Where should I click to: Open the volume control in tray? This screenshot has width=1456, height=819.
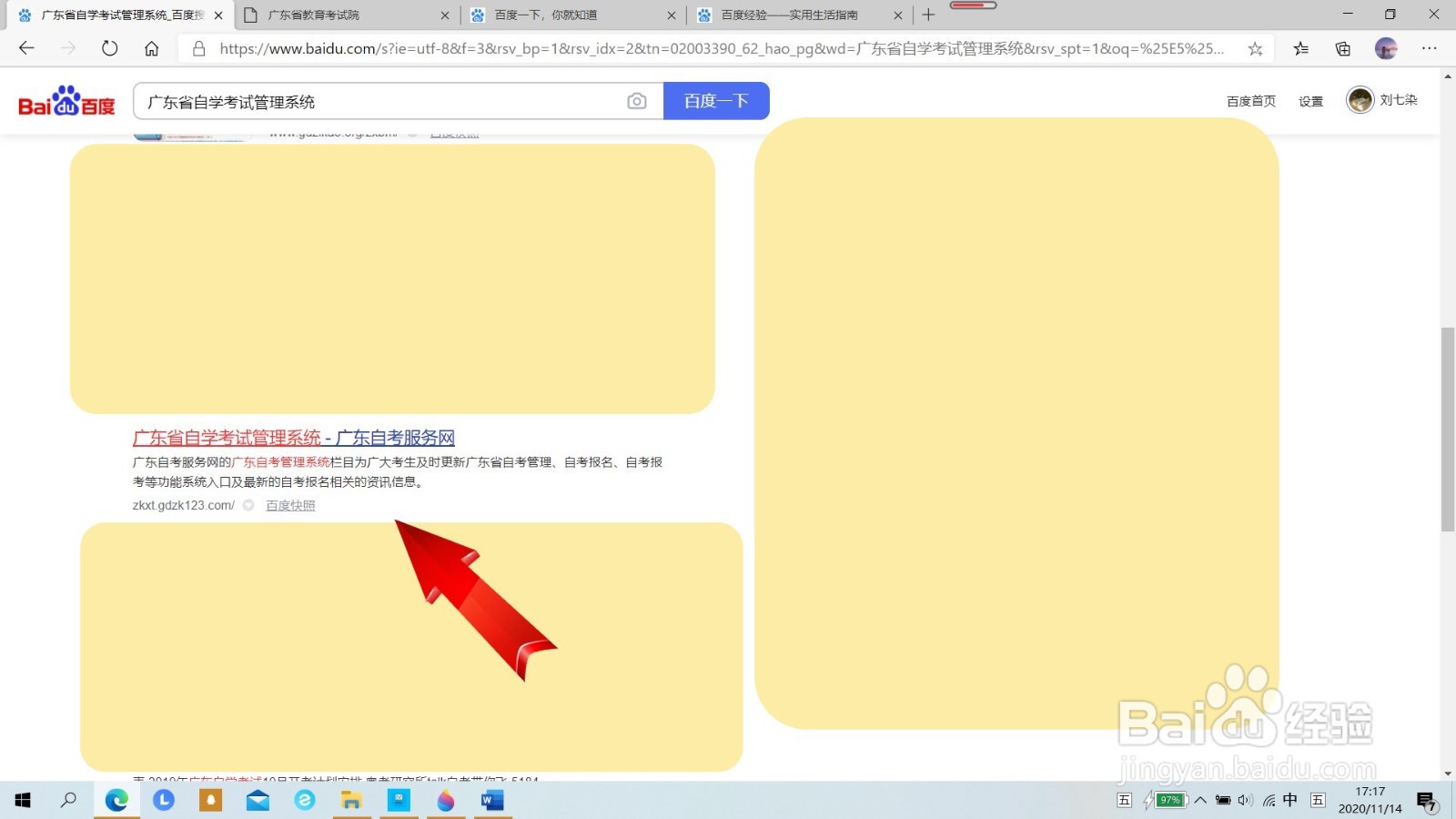(x=1245, y=800)
